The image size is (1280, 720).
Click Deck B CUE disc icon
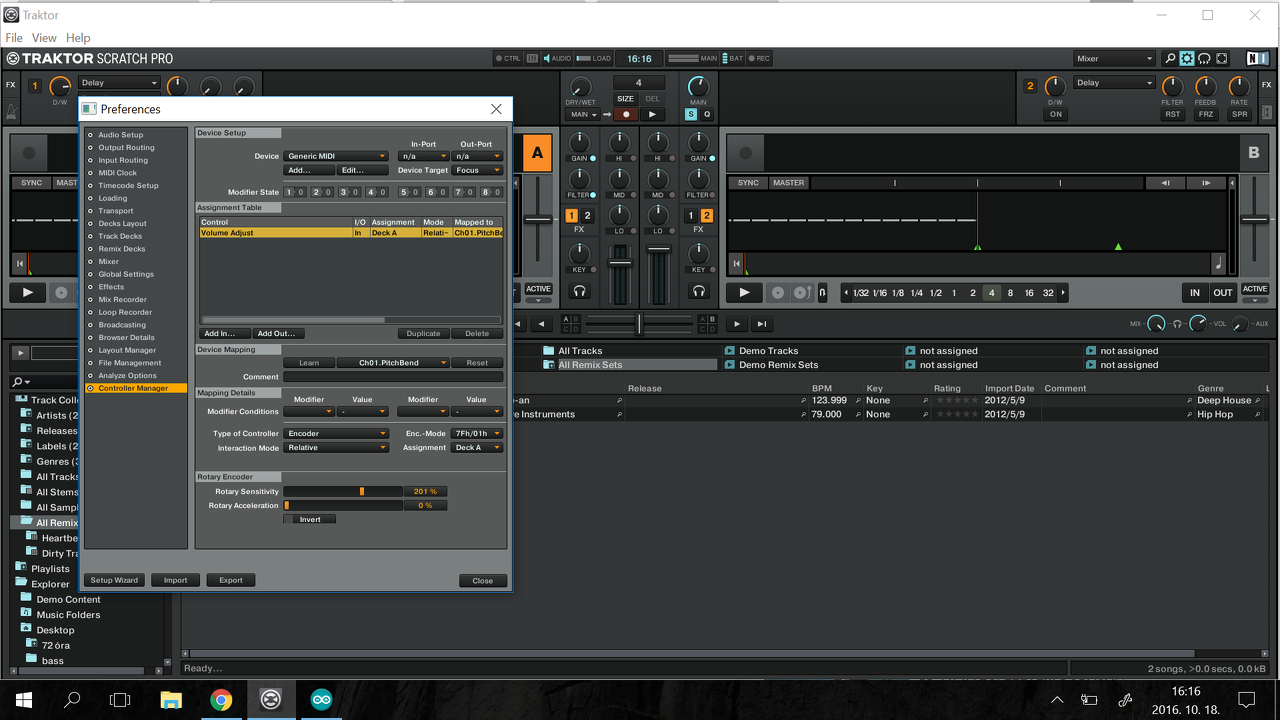[777, 293]
